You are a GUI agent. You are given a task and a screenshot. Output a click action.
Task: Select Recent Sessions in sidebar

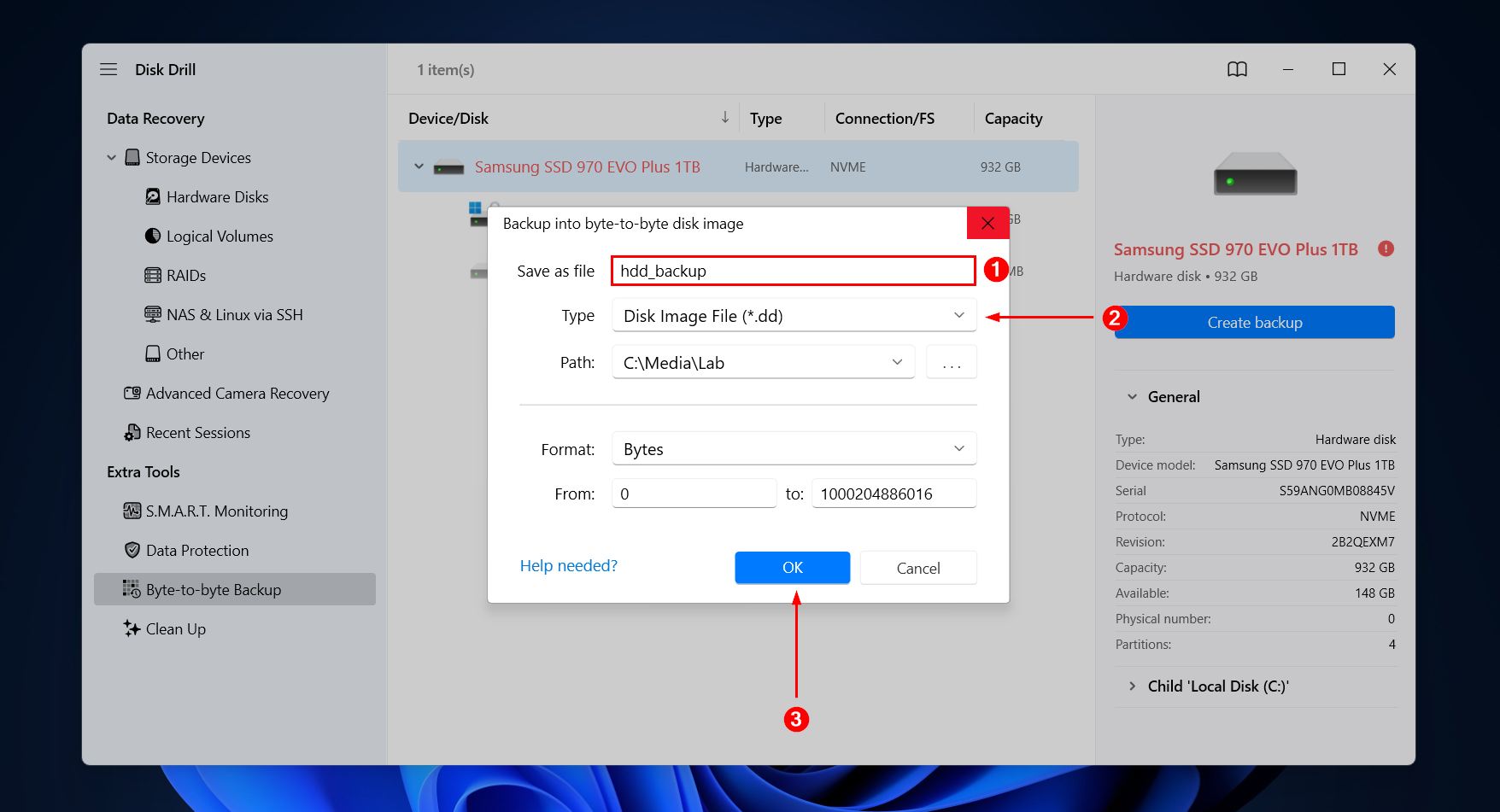click(197, 433)
